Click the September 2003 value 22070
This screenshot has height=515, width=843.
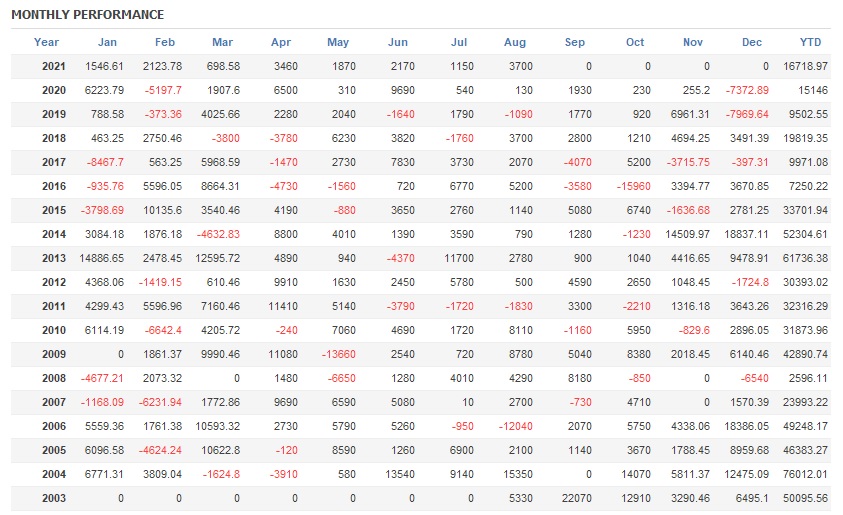[574, 498]
